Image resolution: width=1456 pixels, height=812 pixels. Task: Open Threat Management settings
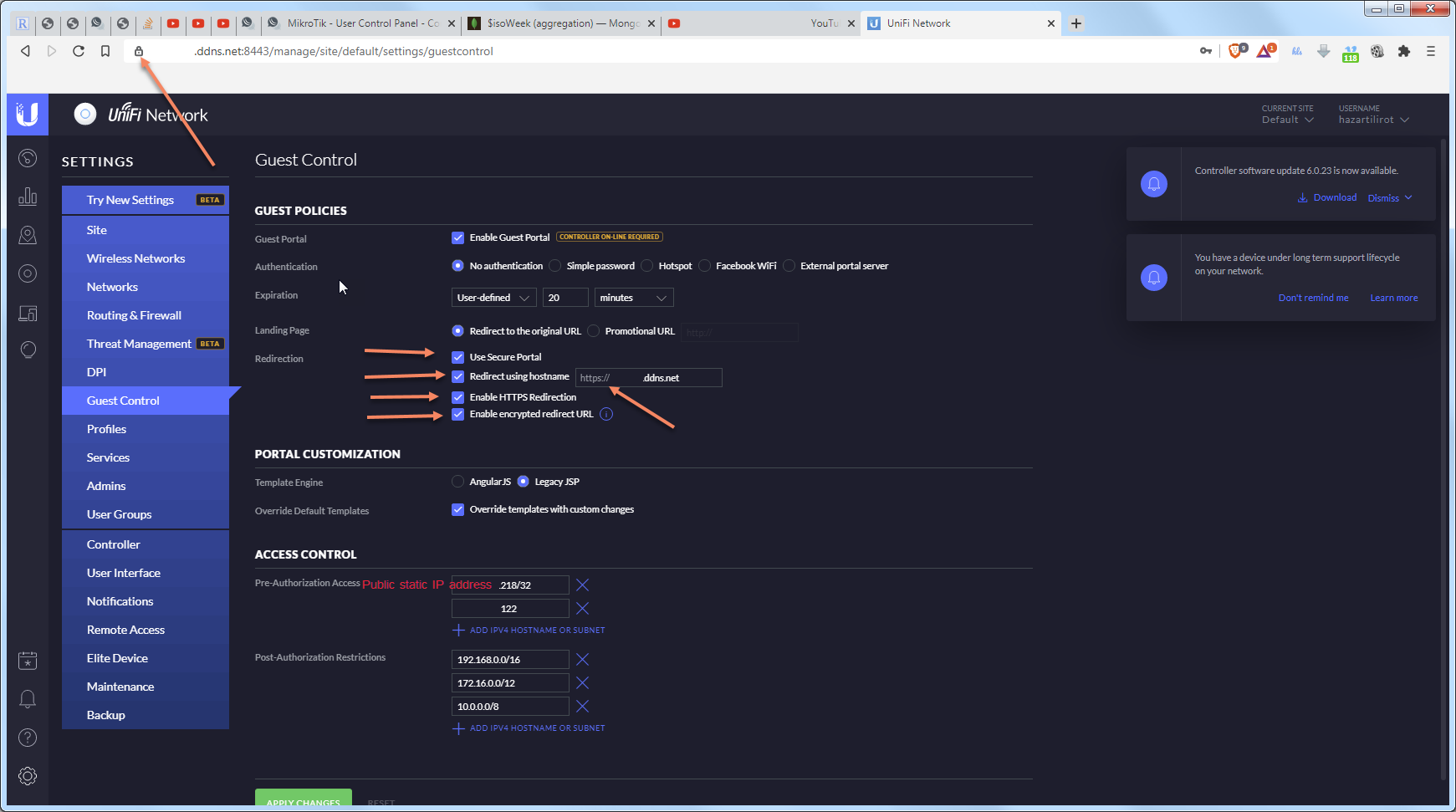tap(146, 344)
